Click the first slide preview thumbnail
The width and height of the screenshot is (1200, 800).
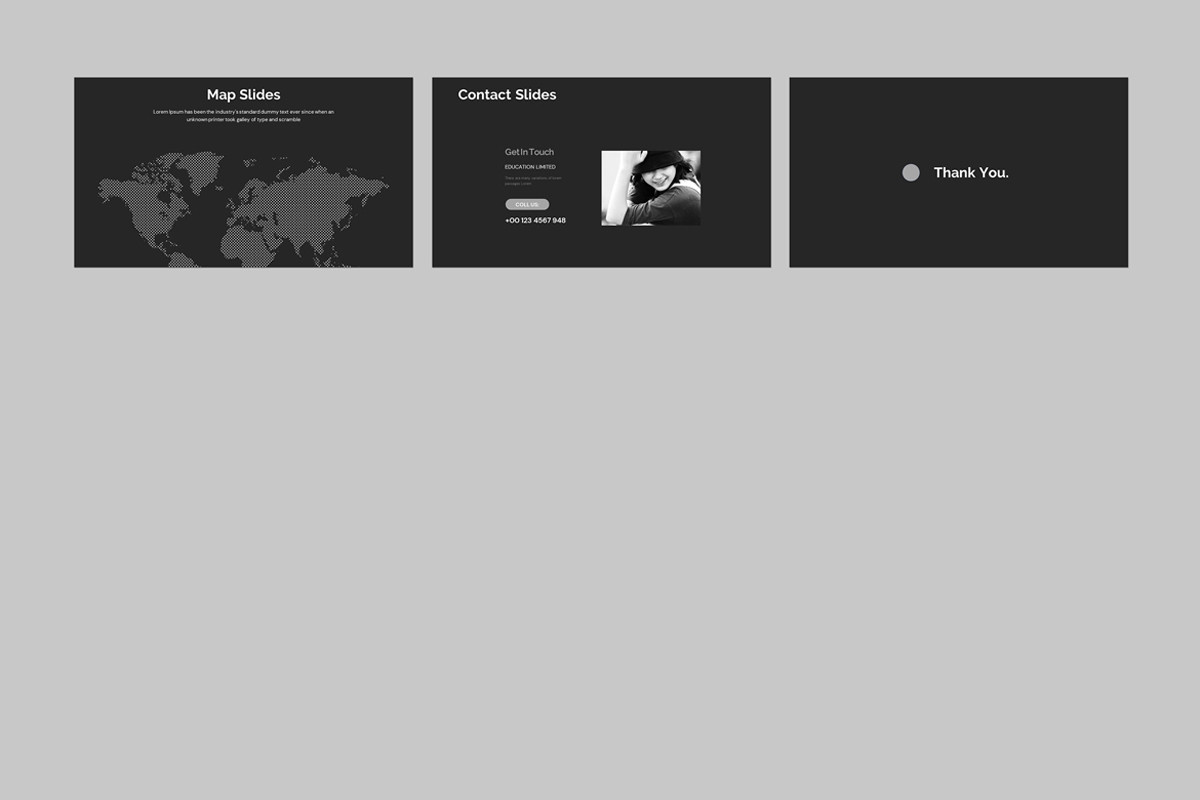[x=243, y=172]
